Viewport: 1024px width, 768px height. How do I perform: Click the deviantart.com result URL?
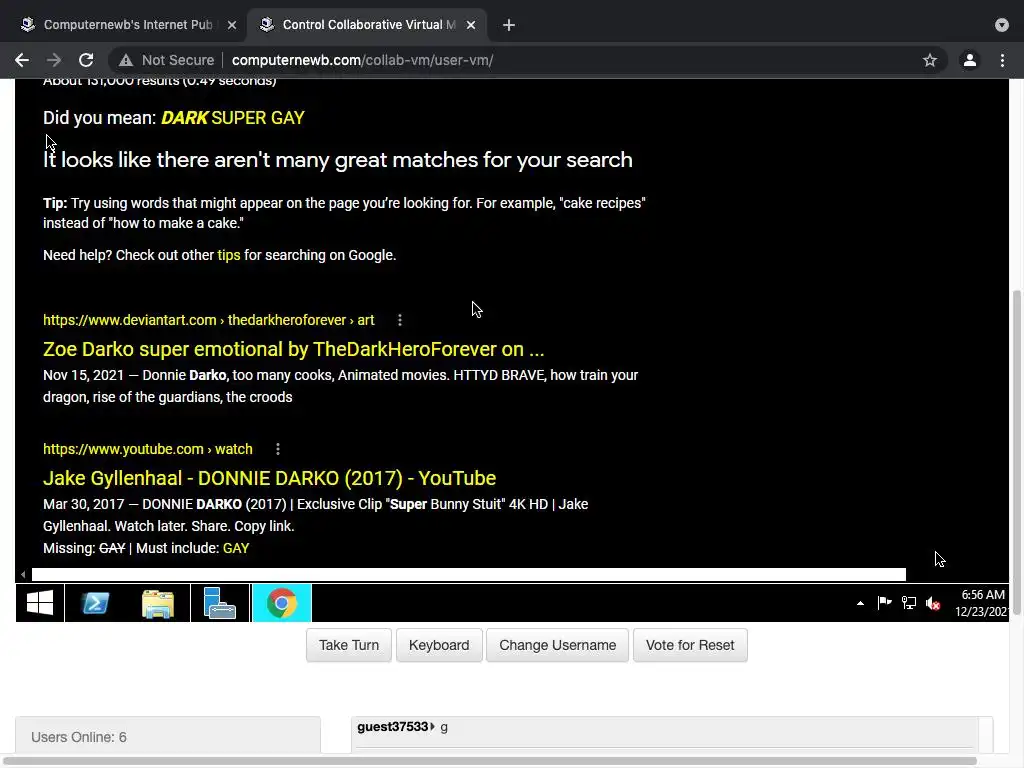pos(208,320)
